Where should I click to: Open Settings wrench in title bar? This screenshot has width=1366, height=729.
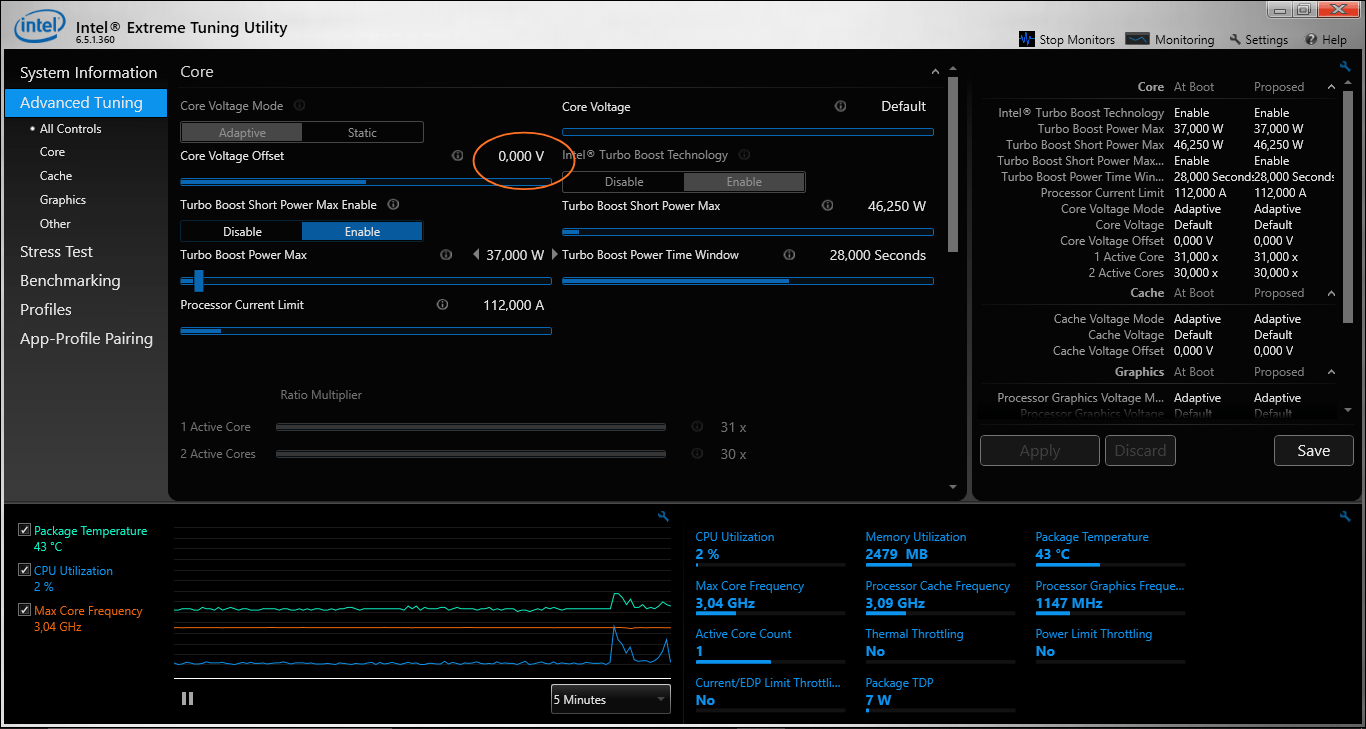(1235, 40)
